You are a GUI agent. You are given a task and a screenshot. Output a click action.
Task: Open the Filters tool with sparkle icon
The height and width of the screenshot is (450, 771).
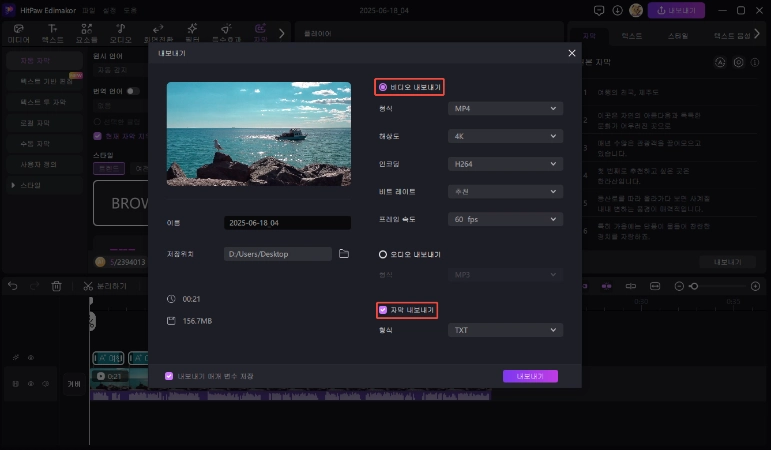pos(192,33)
